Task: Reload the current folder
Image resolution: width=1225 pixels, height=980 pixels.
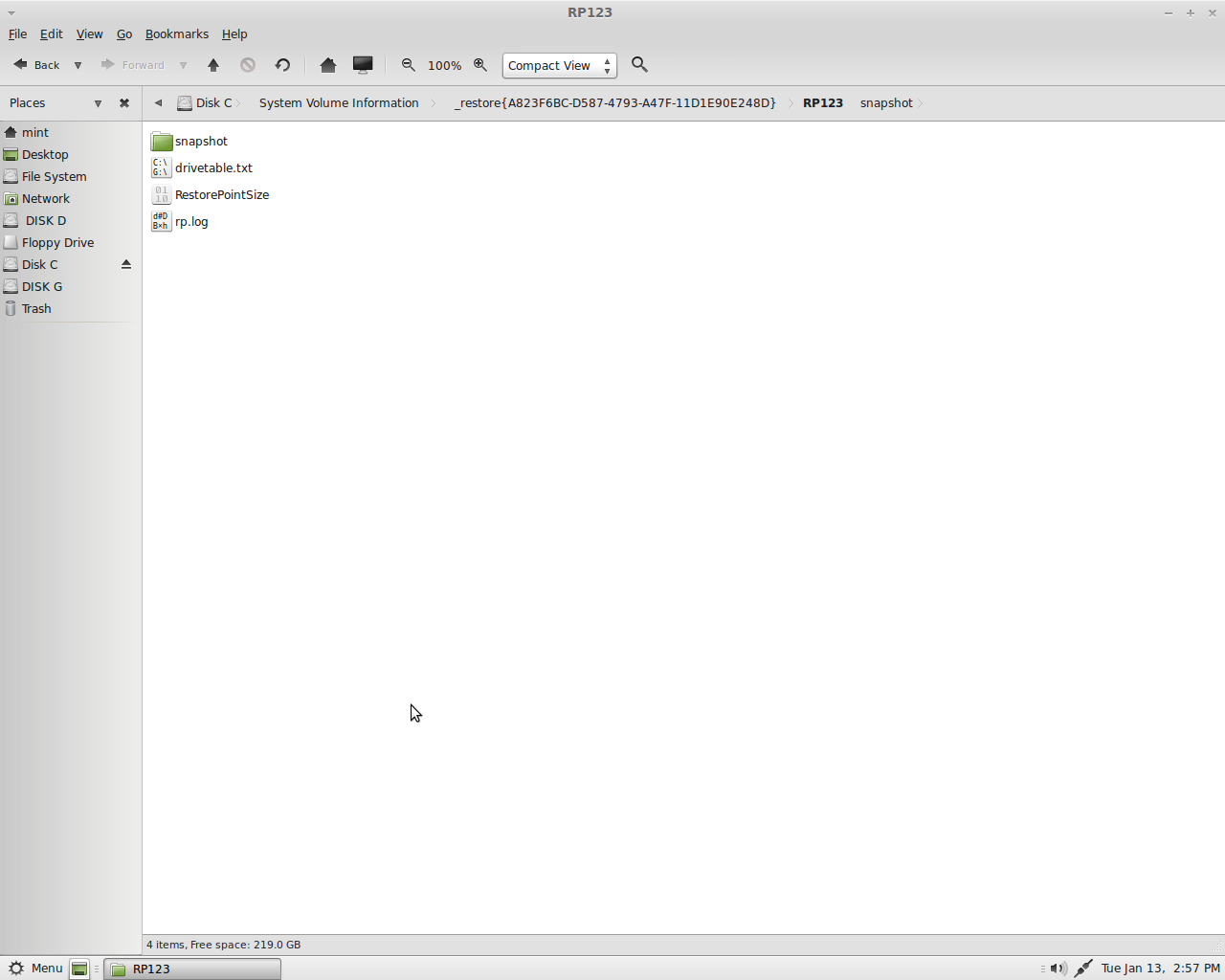Action: 282,65
